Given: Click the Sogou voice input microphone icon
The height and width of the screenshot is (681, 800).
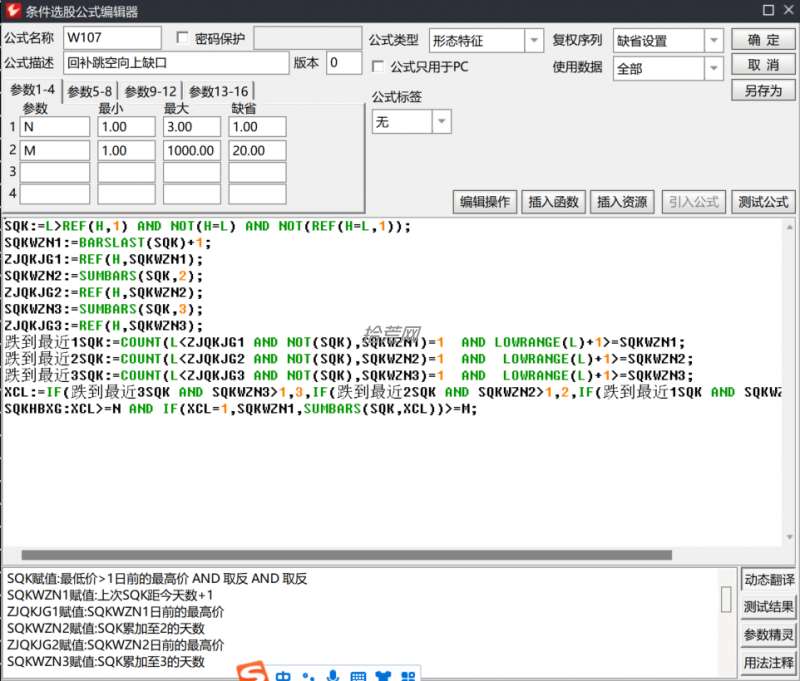Looking at the screenshot, I should click(333, 675).
